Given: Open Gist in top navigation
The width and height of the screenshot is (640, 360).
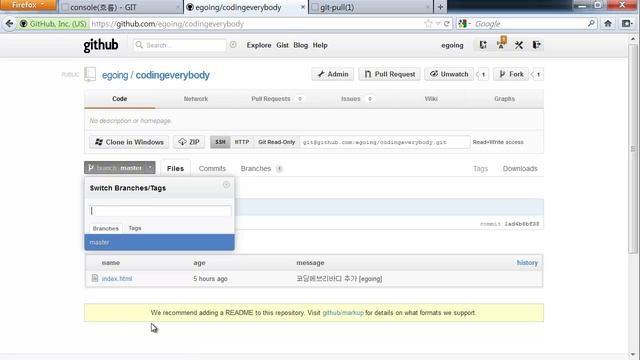Looking at the screenshot, I should 282,45.
